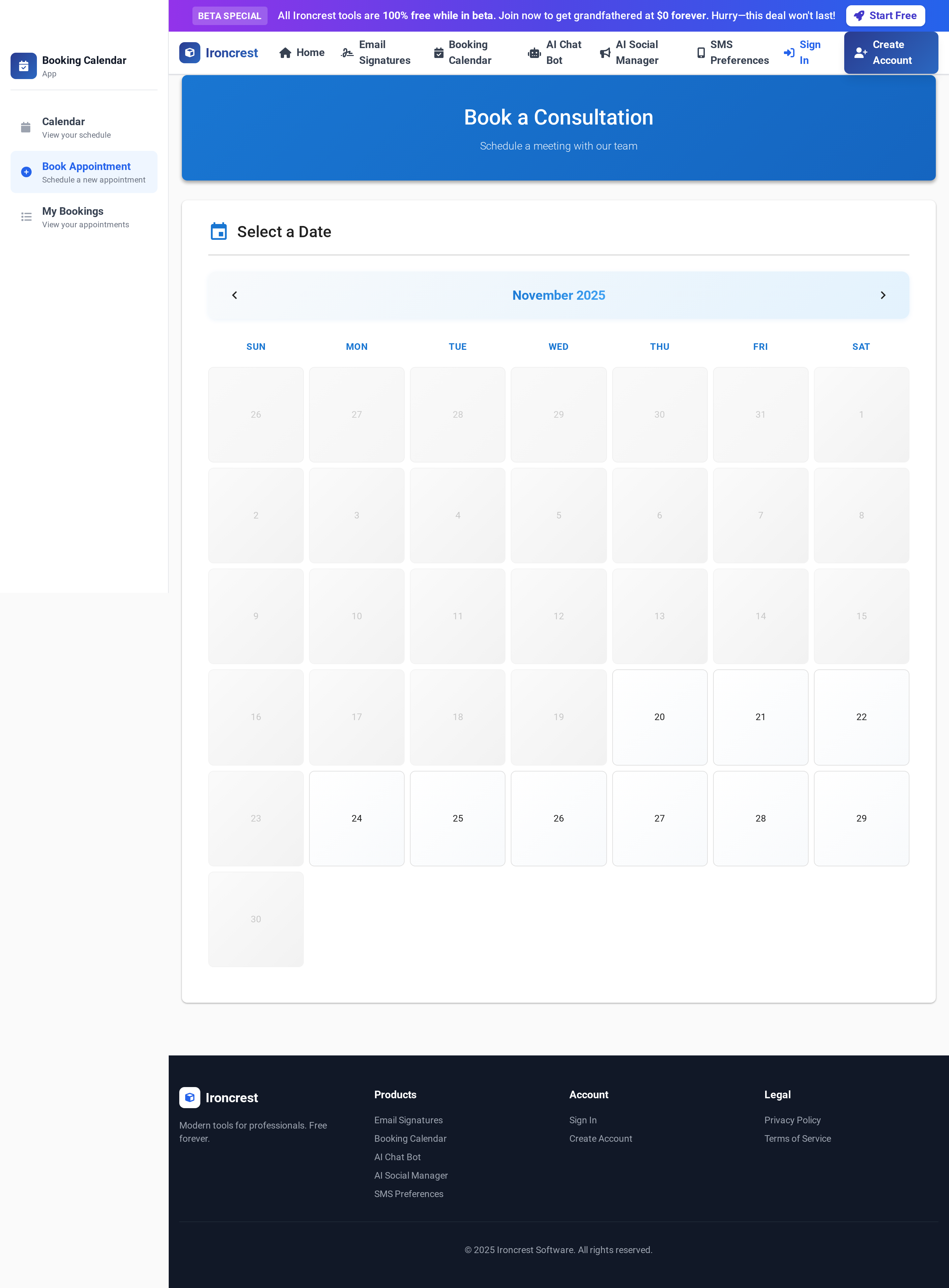The image size is (949, 1288).
Task: Click November 2025 month header
Action: pos(559,294)
